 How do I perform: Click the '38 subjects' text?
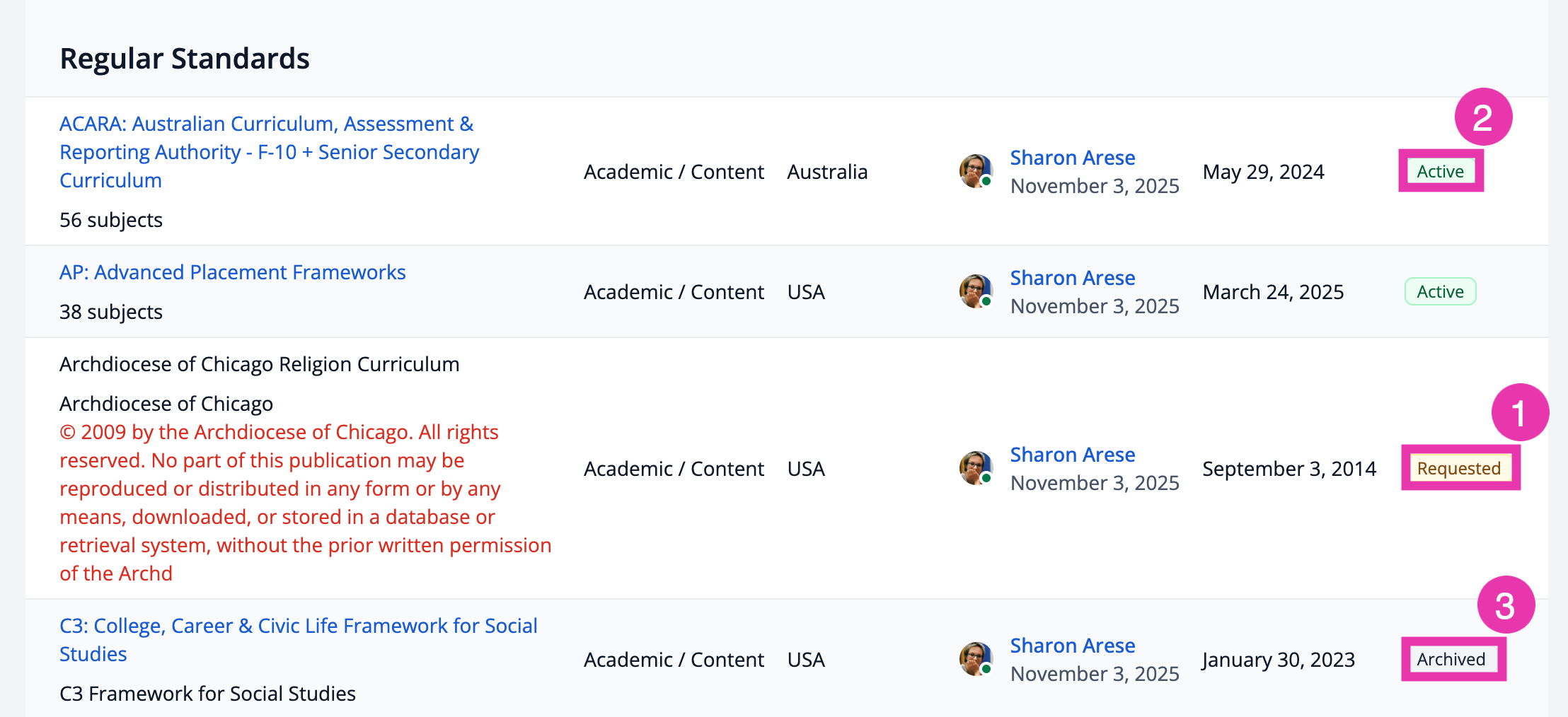coord(111,312)
